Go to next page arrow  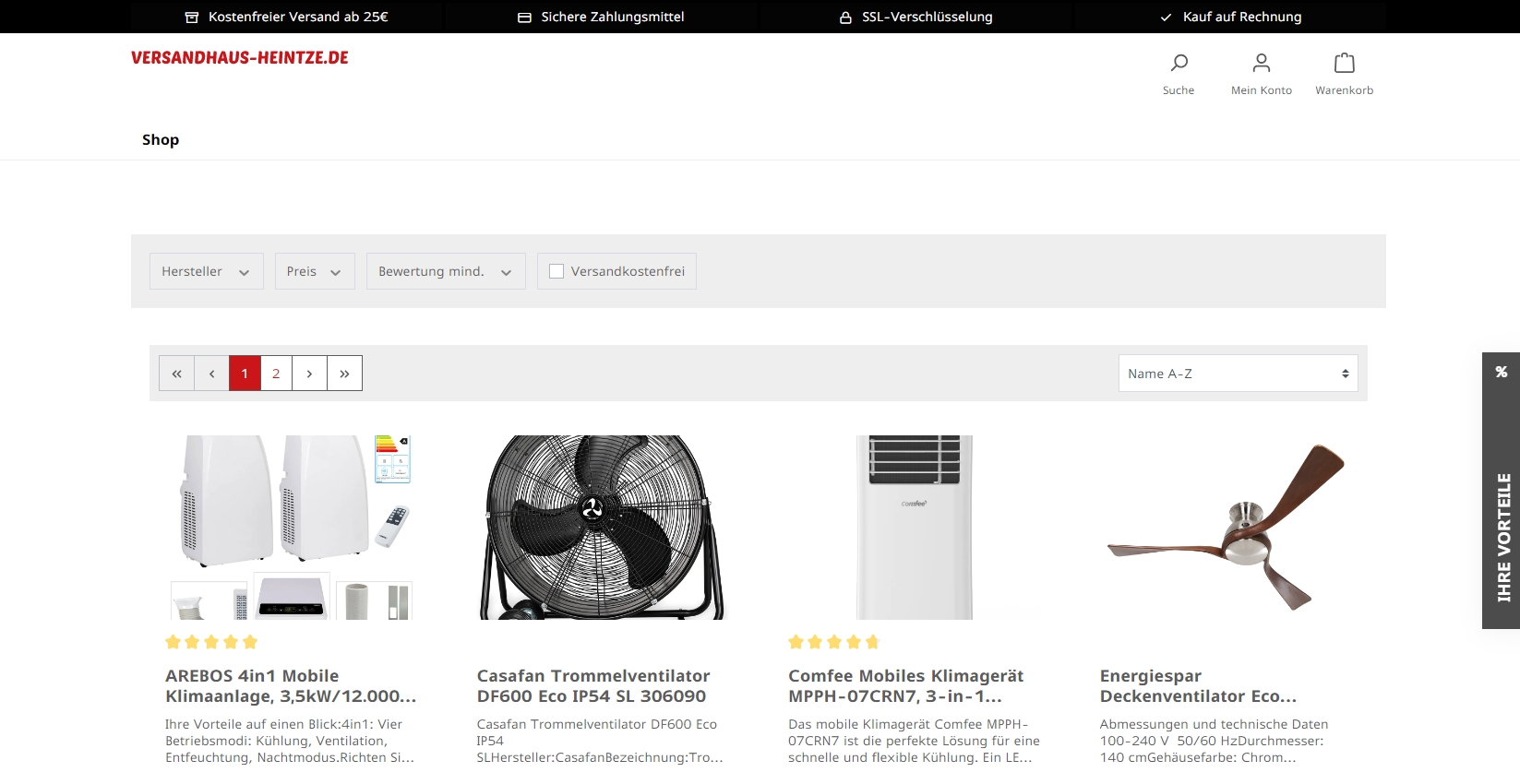click(x=310, y=374)
